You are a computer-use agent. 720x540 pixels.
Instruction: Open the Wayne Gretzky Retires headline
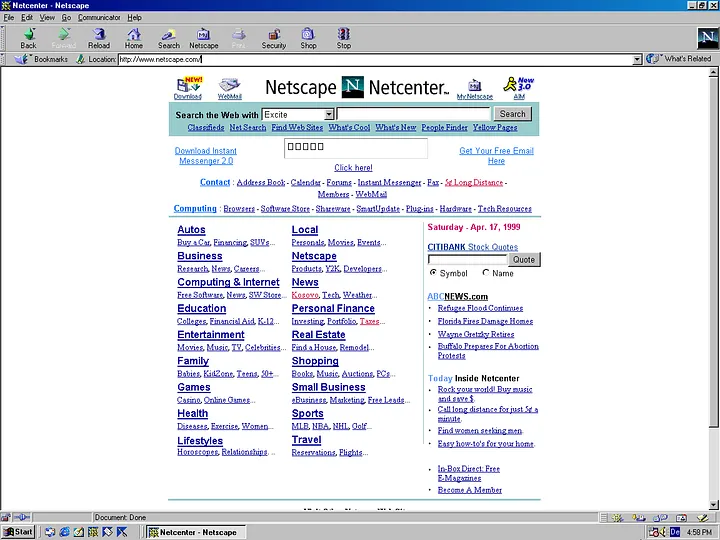476,334
